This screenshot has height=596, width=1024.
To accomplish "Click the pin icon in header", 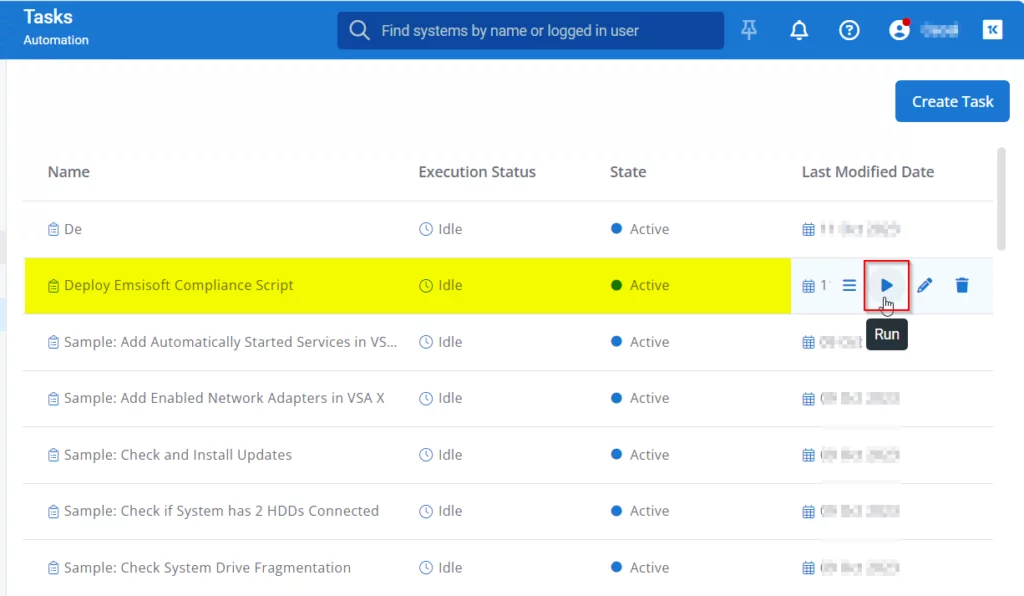I will point(749,31).
